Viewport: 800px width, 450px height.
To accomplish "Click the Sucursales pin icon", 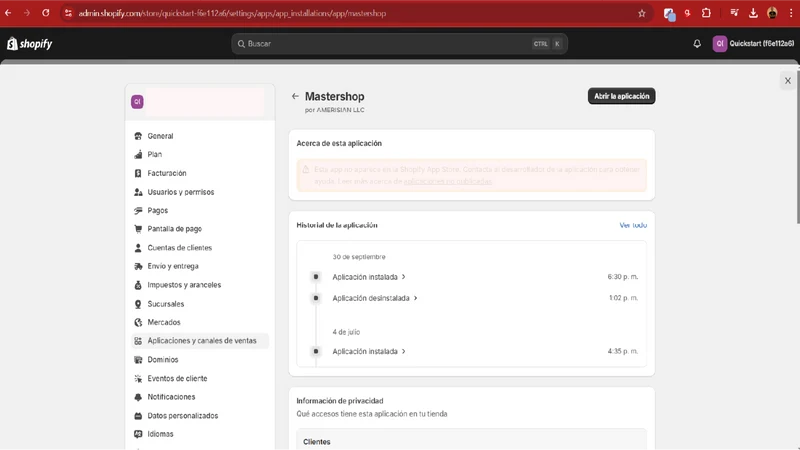I will (138, 304).
